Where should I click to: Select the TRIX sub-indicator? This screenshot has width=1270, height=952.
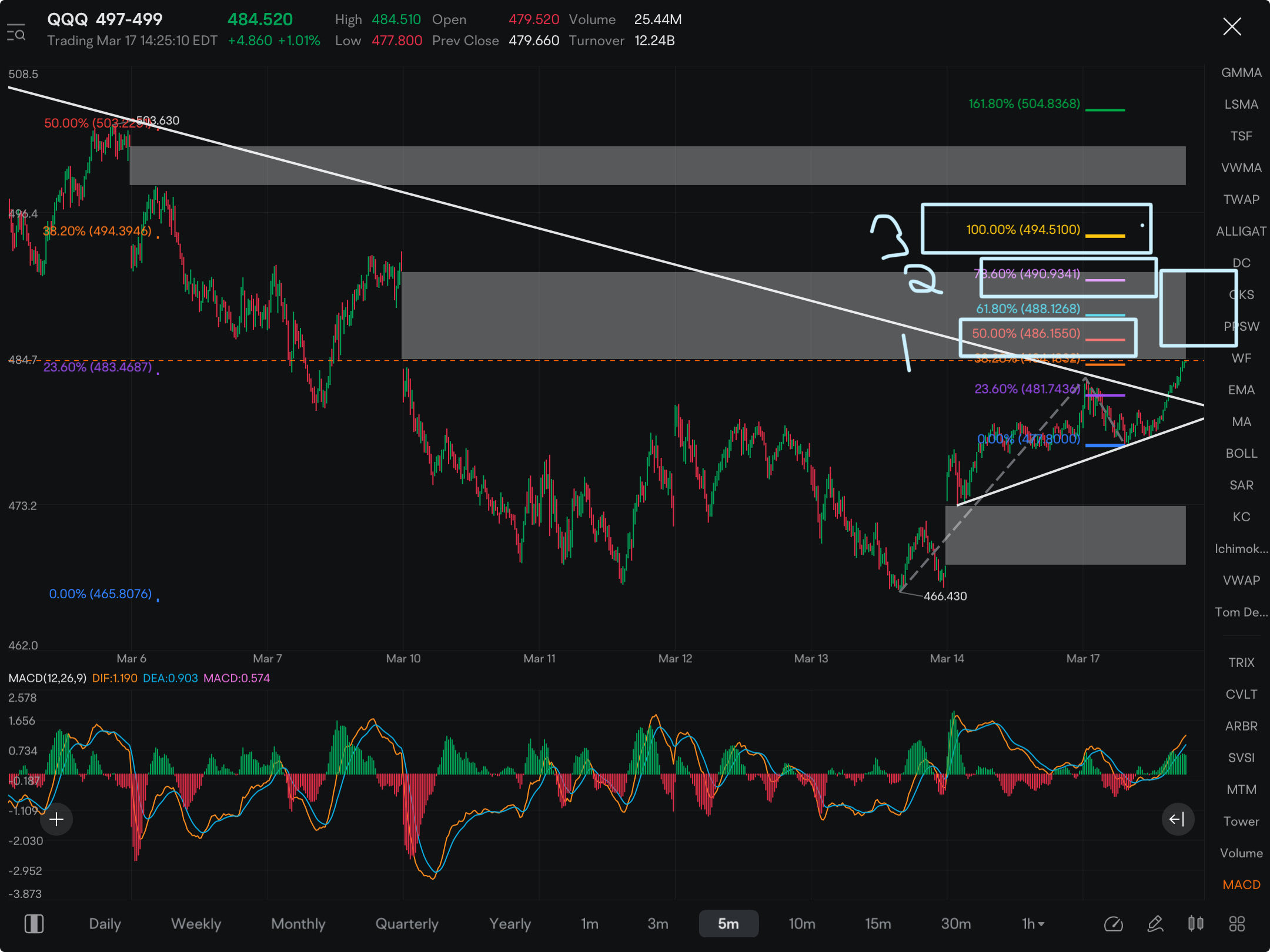point(1241,663)
